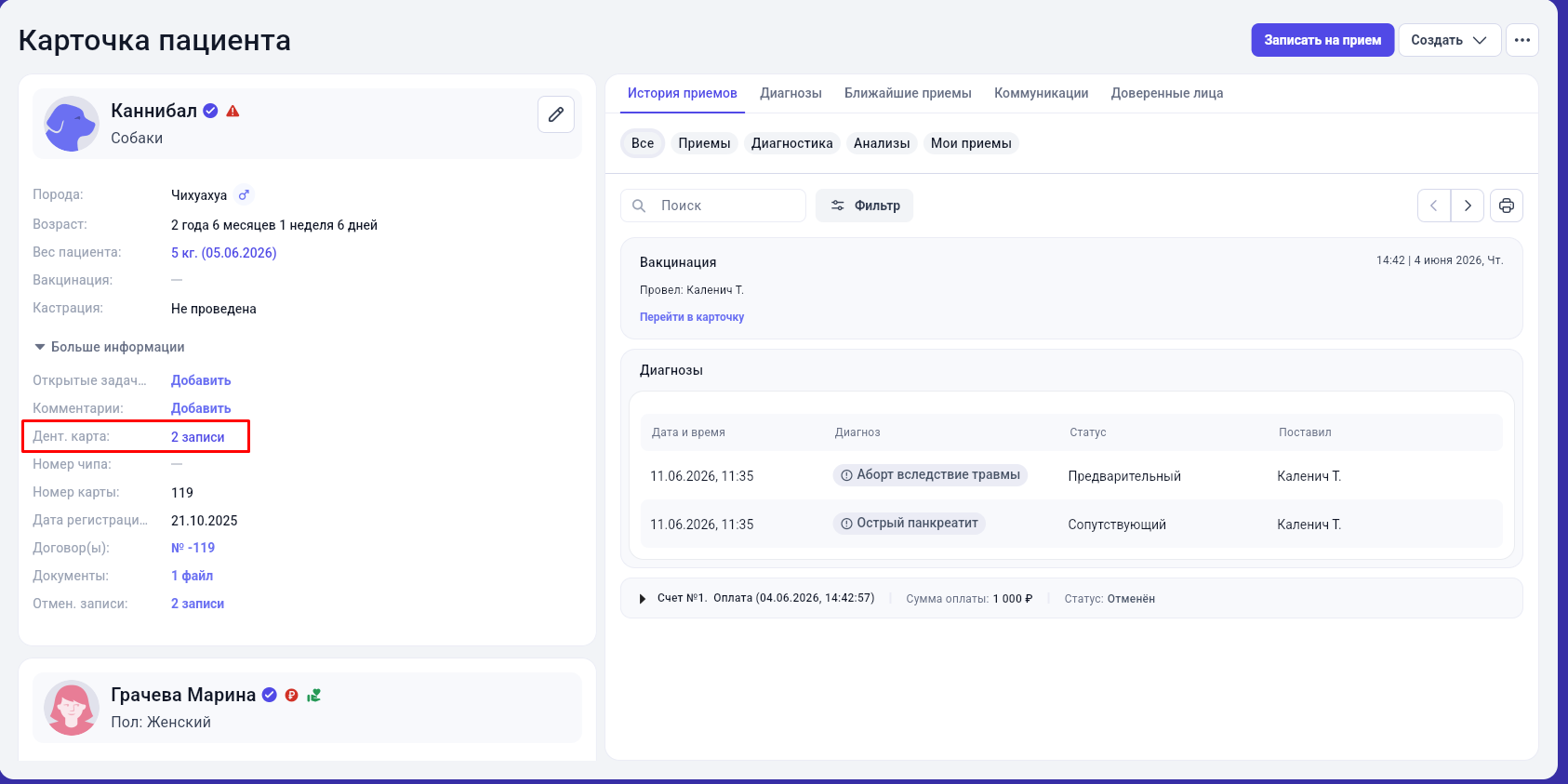This screenshot has height=784, width=1568.
Task: Click Записать на прием button
Action: click(1322, 40)
